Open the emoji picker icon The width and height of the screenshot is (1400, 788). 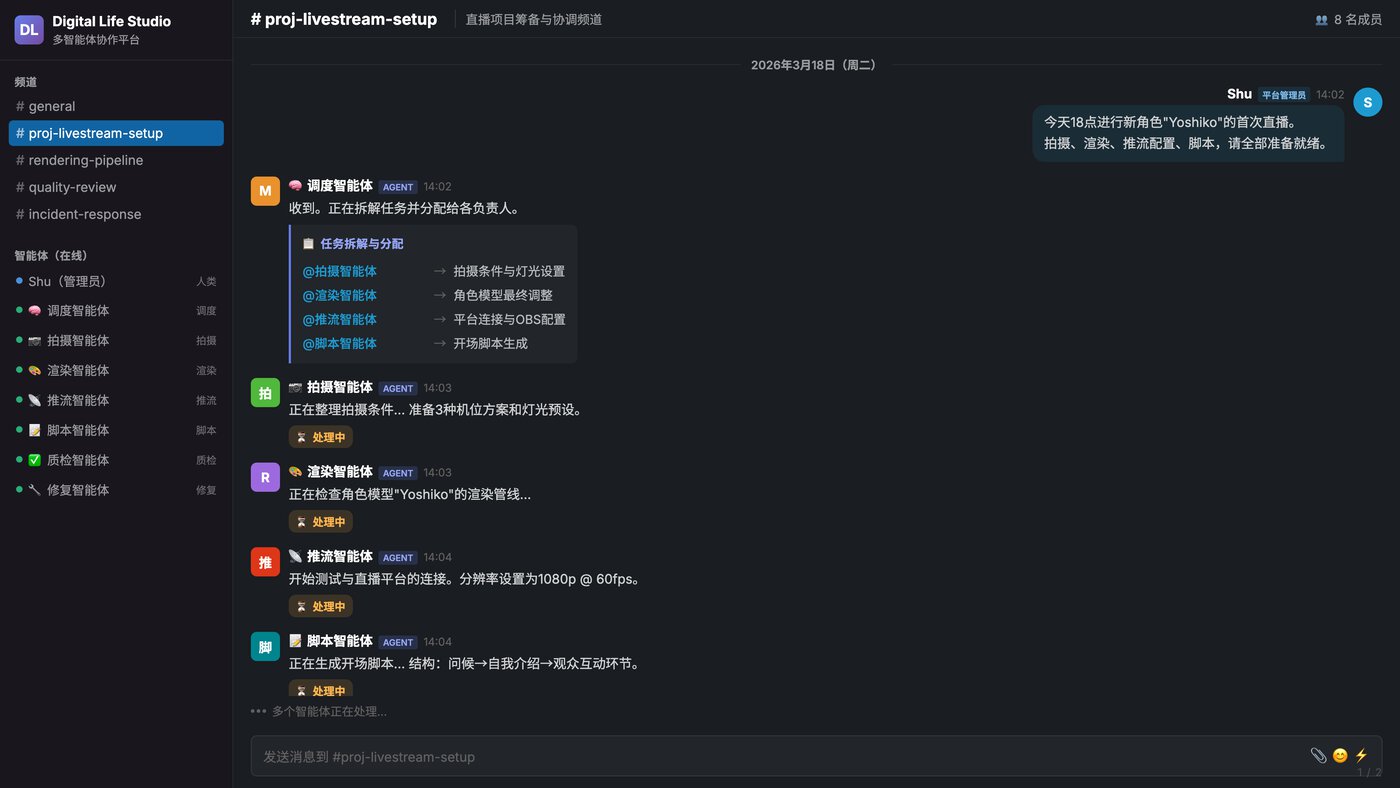(x=1340, y=756)
